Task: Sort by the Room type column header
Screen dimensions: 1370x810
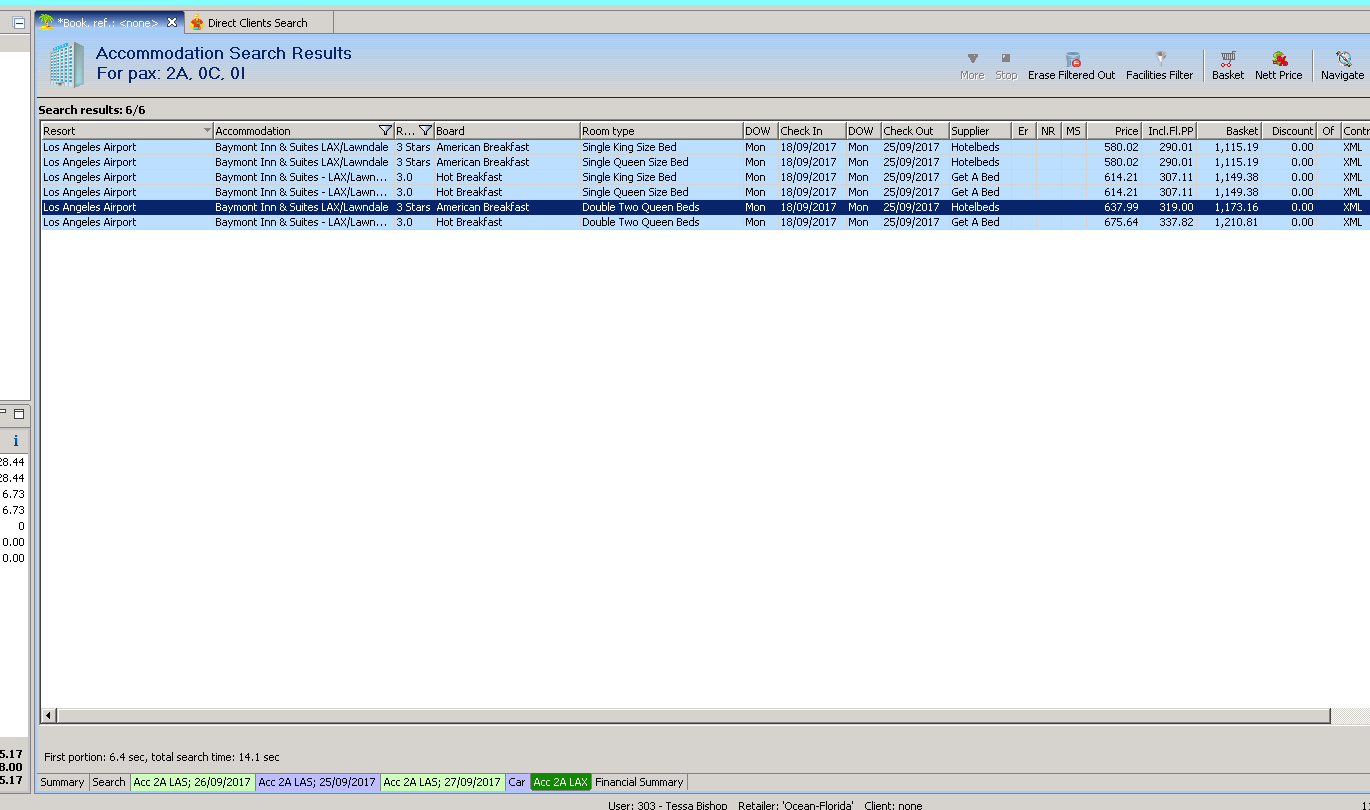Action: click(661, 131)
